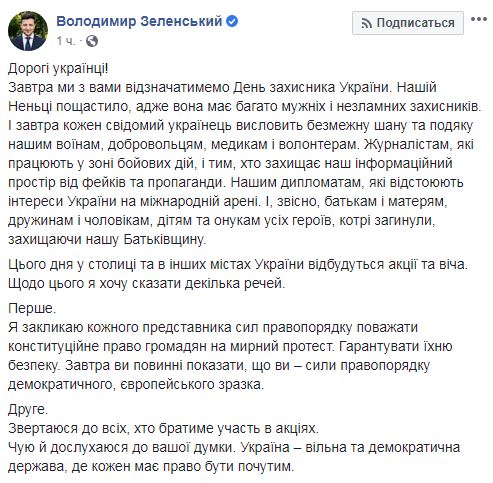Open Zelensky's profile picture
Image resolution: width=493 pixels, height=483 pixels.
(x=28, y=31)
